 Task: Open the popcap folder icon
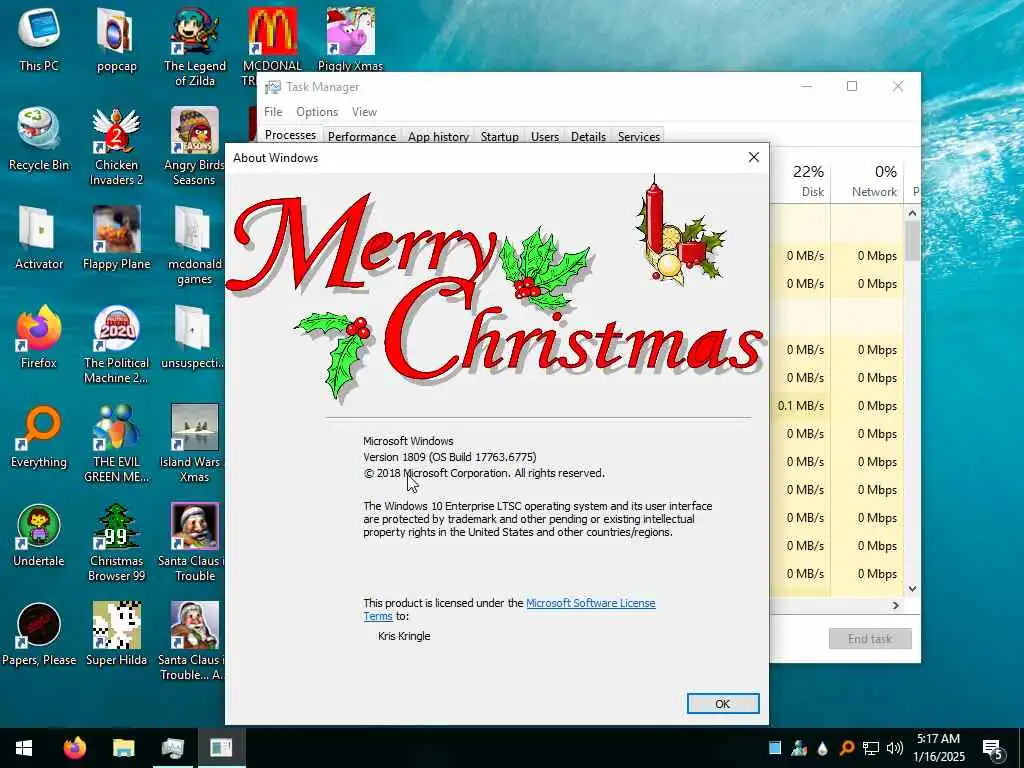116,39
